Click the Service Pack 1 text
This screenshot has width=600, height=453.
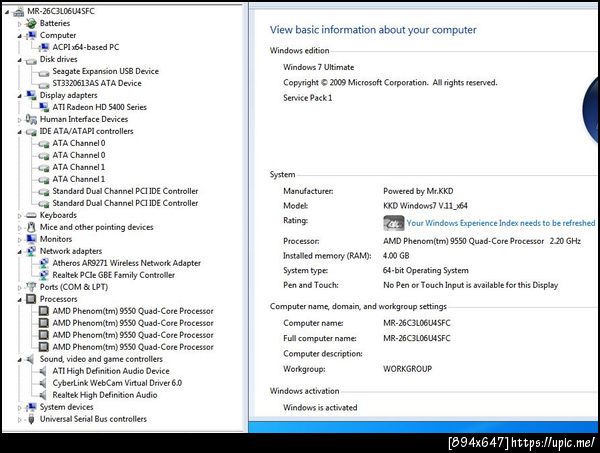pyautogui.click(x=308, y=98)
